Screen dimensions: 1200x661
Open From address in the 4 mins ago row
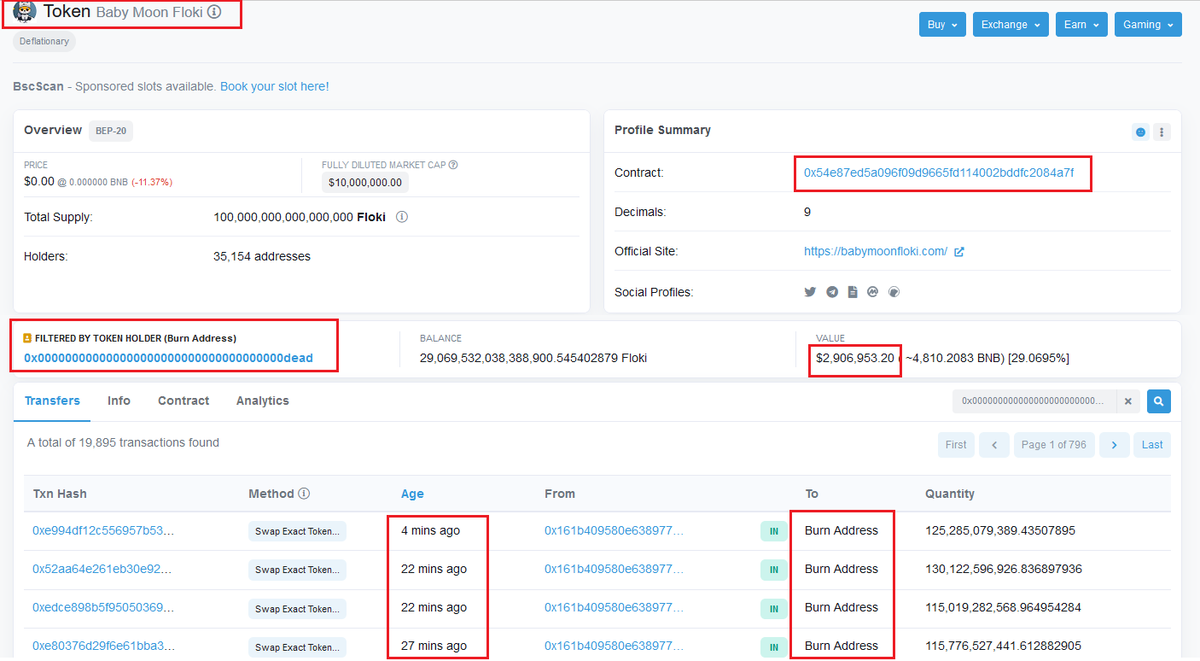(614, 531)
